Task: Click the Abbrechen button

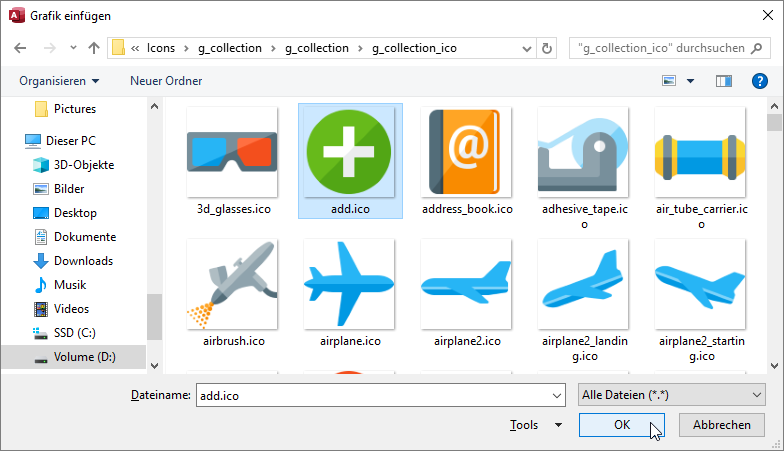Action: coord(722,425)
